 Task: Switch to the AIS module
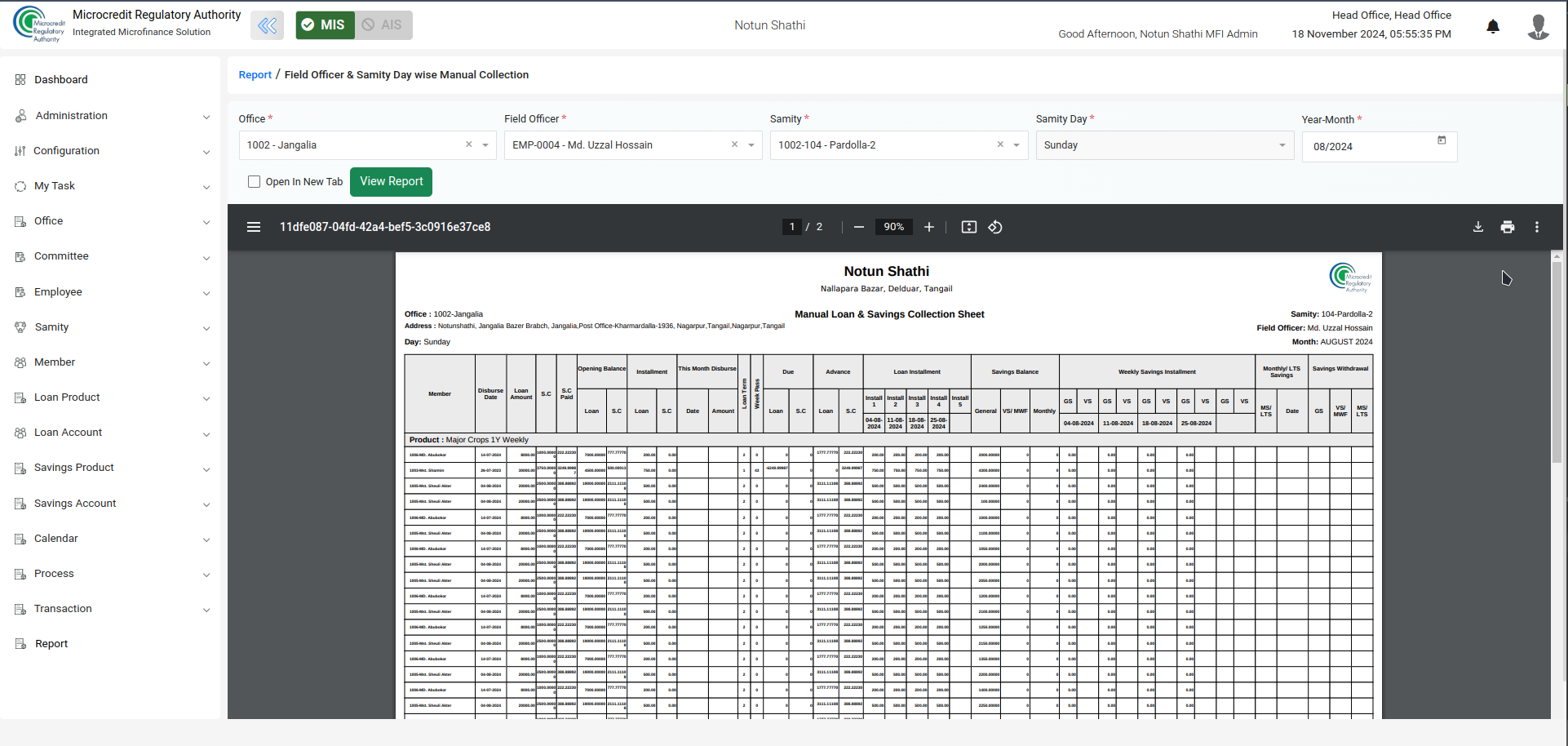click(x=383, y=25)
